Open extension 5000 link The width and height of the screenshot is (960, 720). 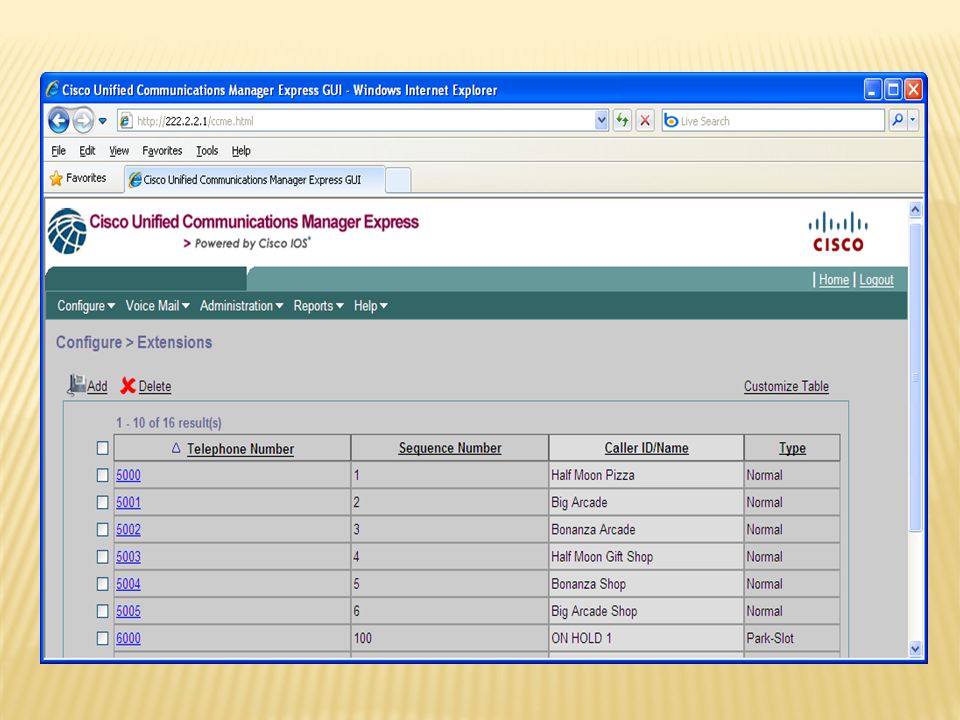128,475
